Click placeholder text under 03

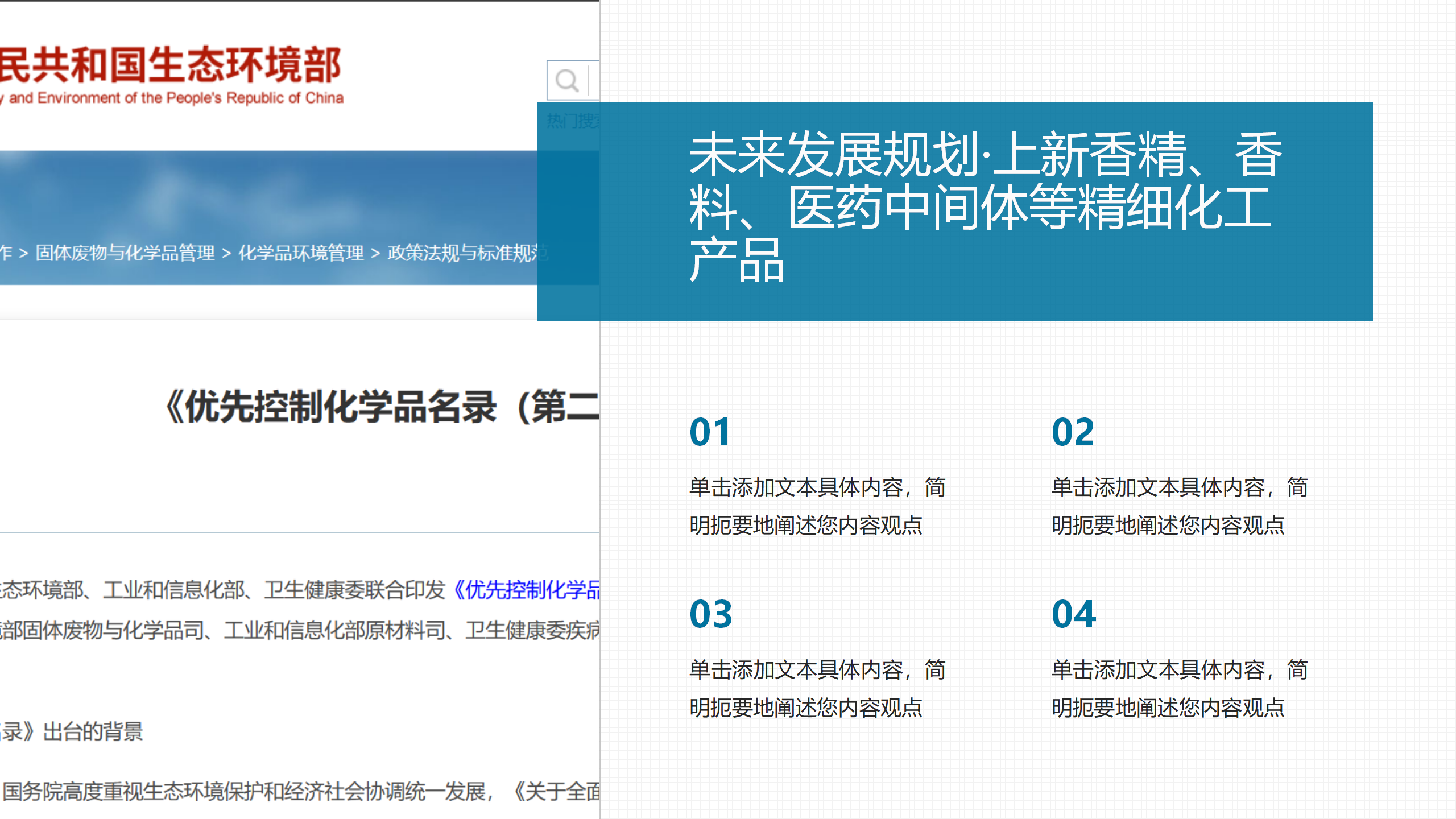[x=816, y=689]
